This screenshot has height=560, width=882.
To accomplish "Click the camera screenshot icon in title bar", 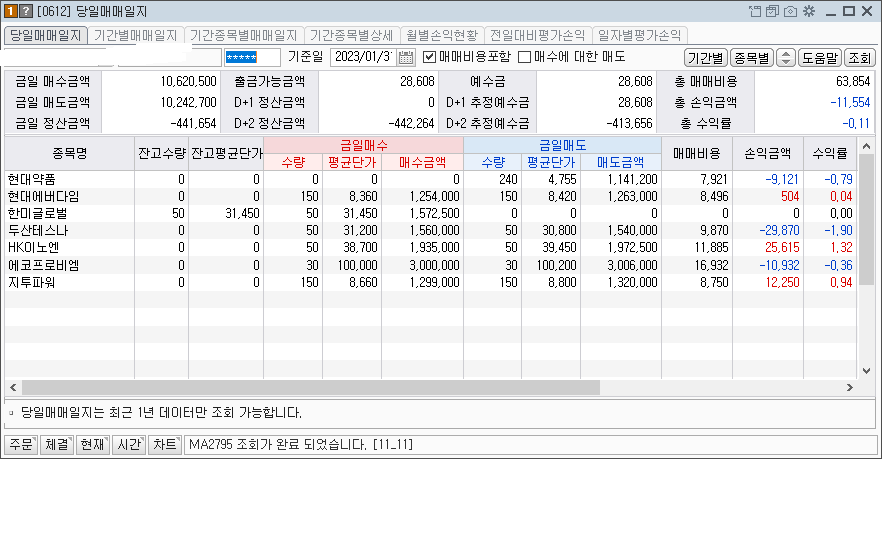I will [x=791, y=12].
